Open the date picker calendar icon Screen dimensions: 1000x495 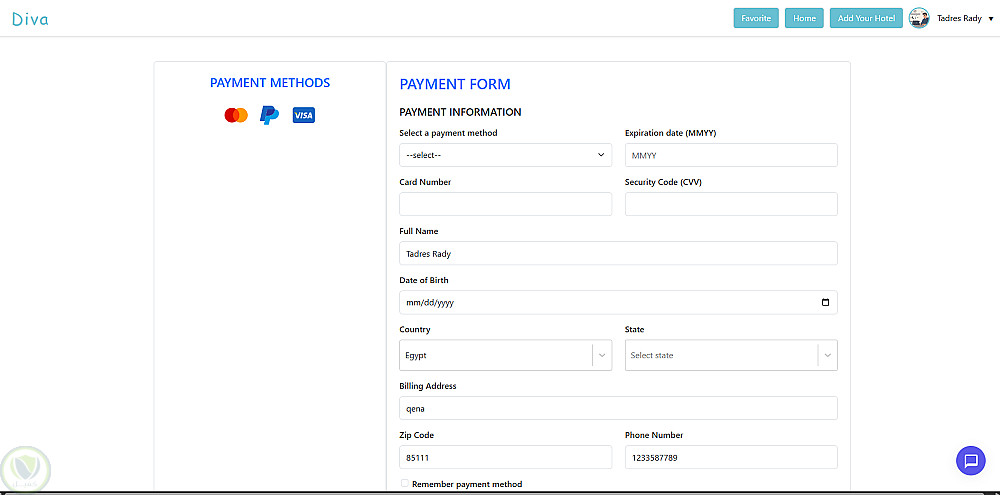coord(825,302)
